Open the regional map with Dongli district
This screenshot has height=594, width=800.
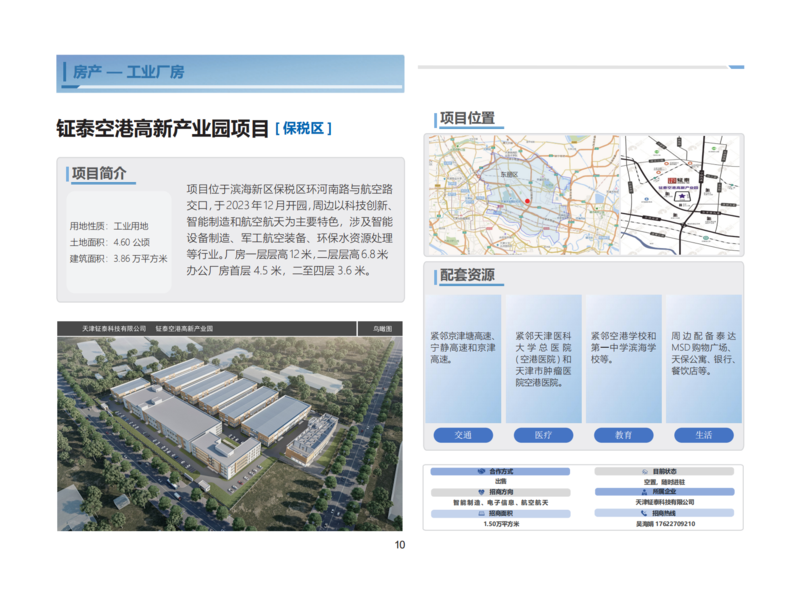point(524,195)
